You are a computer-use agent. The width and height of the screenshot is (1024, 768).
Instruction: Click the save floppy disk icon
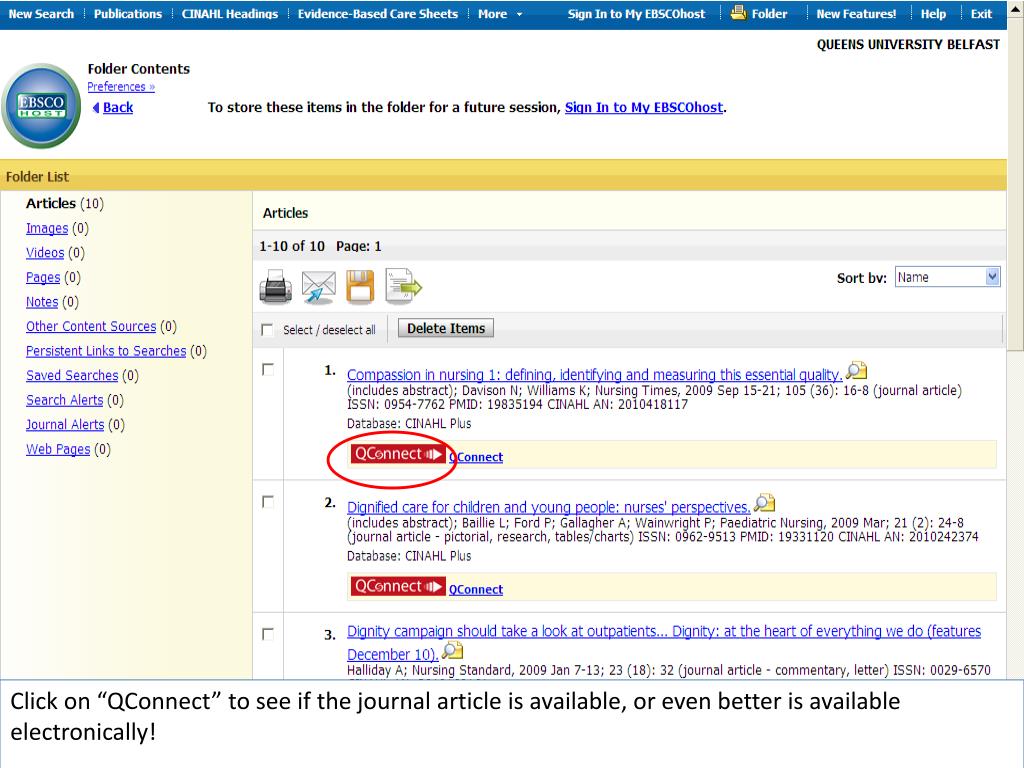click(360, 287)
